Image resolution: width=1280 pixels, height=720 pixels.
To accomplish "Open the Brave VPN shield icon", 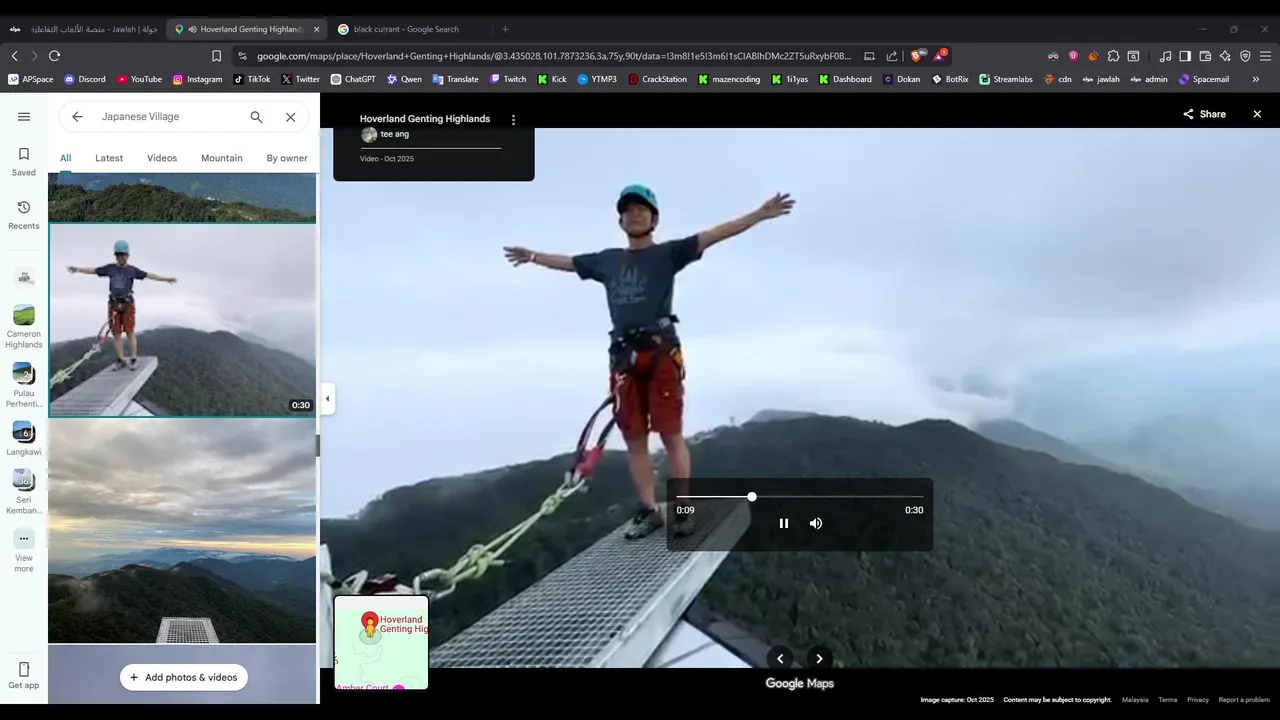I will click(1245, 56).
